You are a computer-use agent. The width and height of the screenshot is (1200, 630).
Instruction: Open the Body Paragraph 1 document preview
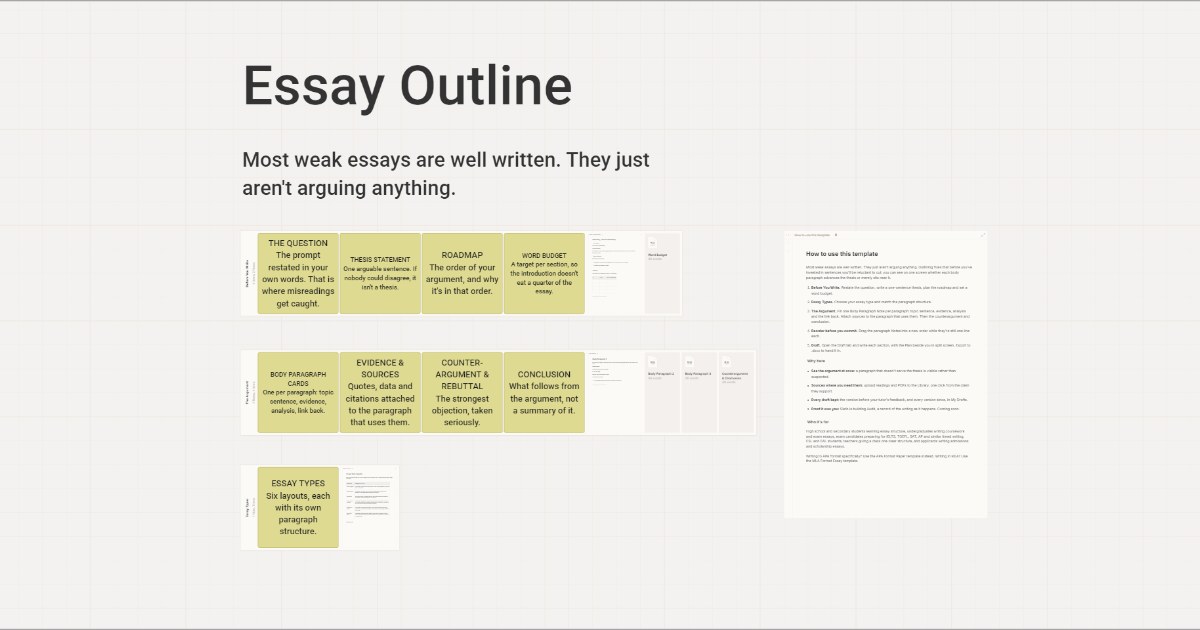[x=614, y=392]
